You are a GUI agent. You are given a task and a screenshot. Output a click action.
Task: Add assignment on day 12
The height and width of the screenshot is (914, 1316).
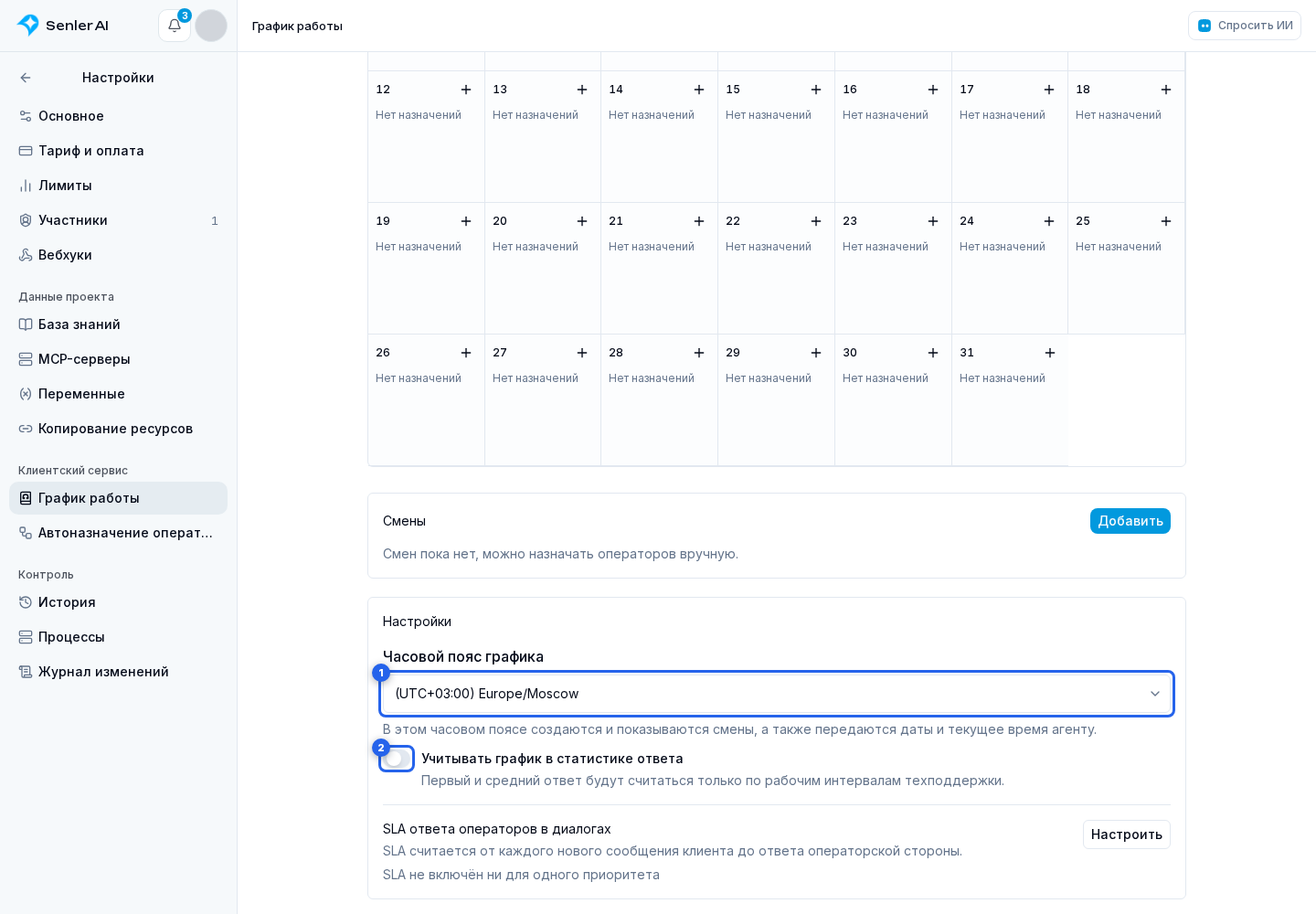point(466,90)
